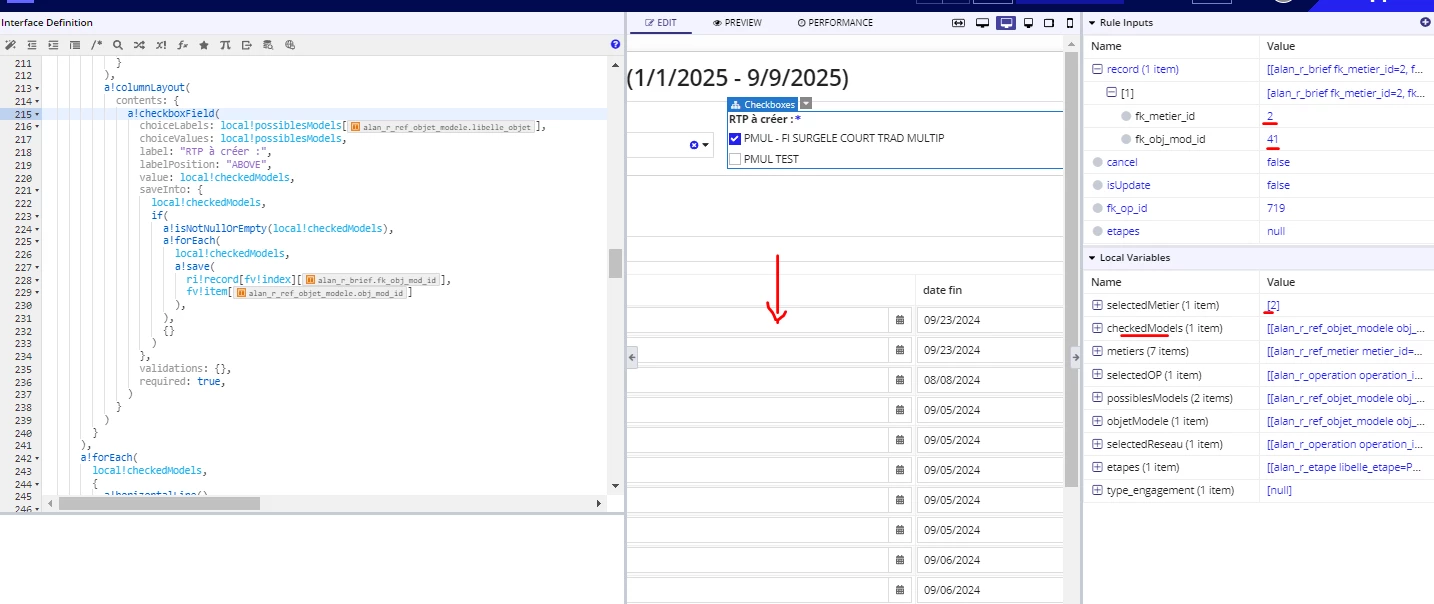The height and width of the screenshot is (604, 1434).
Task: Open editor help question mark icon
Action: pyautogui.click(x=615, y=45)
